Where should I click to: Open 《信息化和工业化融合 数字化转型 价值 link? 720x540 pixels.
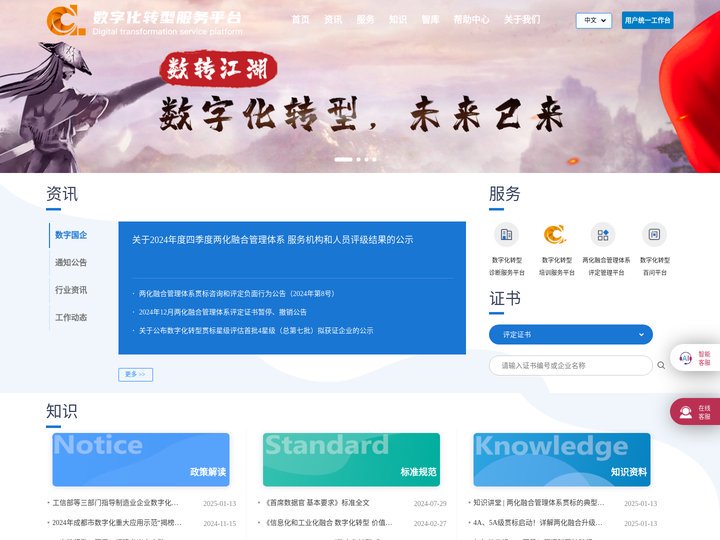click(x=327, y=523)
